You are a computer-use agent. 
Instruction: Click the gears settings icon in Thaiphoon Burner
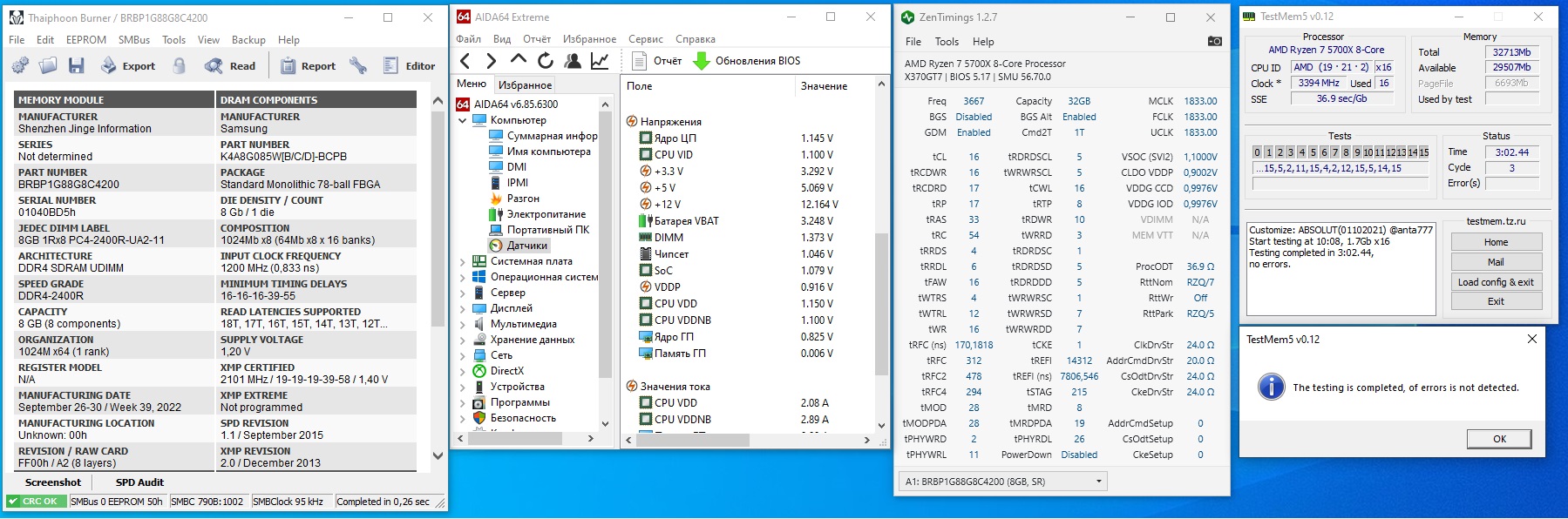(x=20, y=65)
